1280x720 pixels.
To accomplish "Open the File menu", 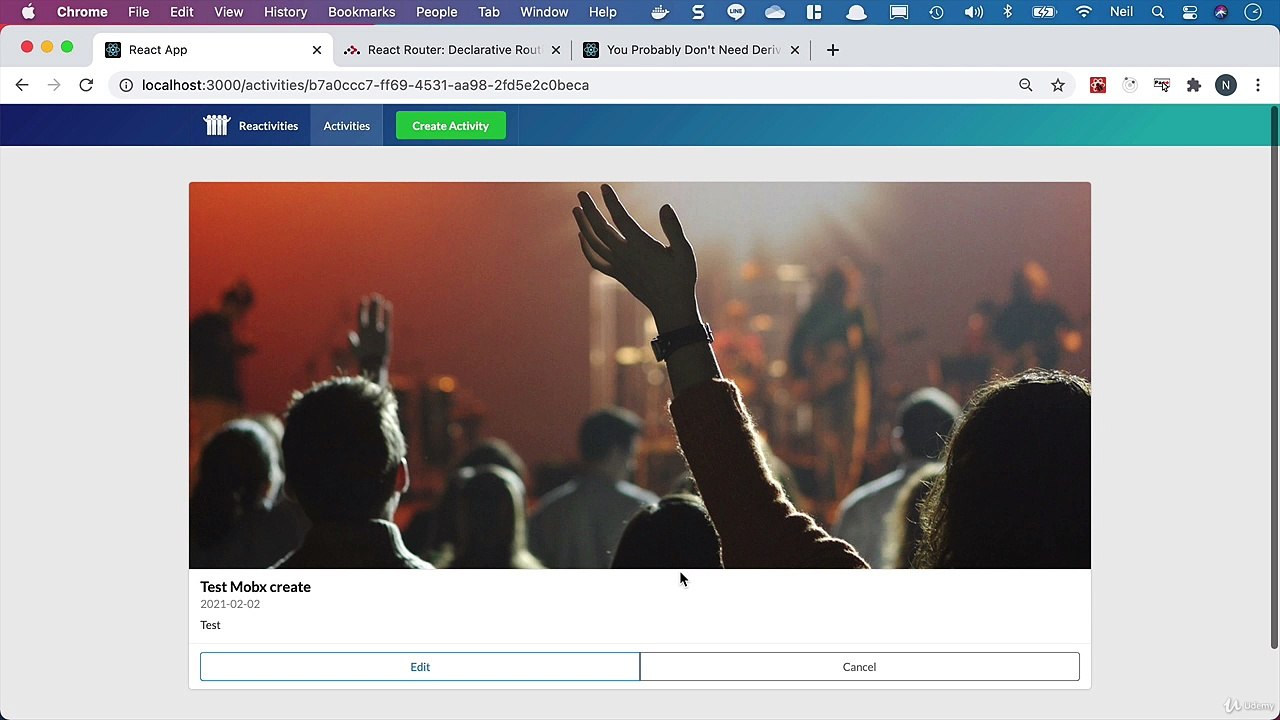I will click(x=139, y=12).
